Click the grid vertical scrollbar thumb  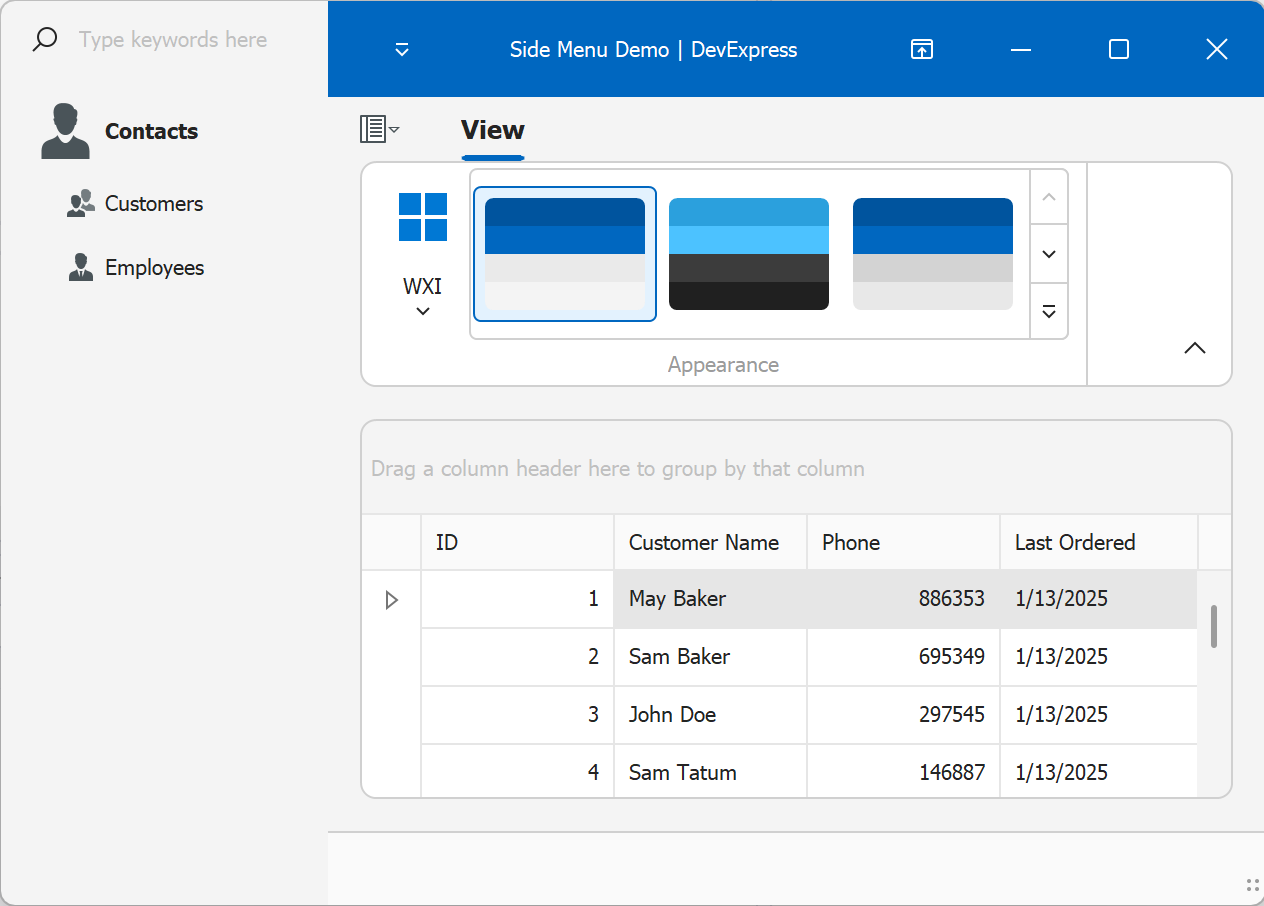tap(1214, 626)
